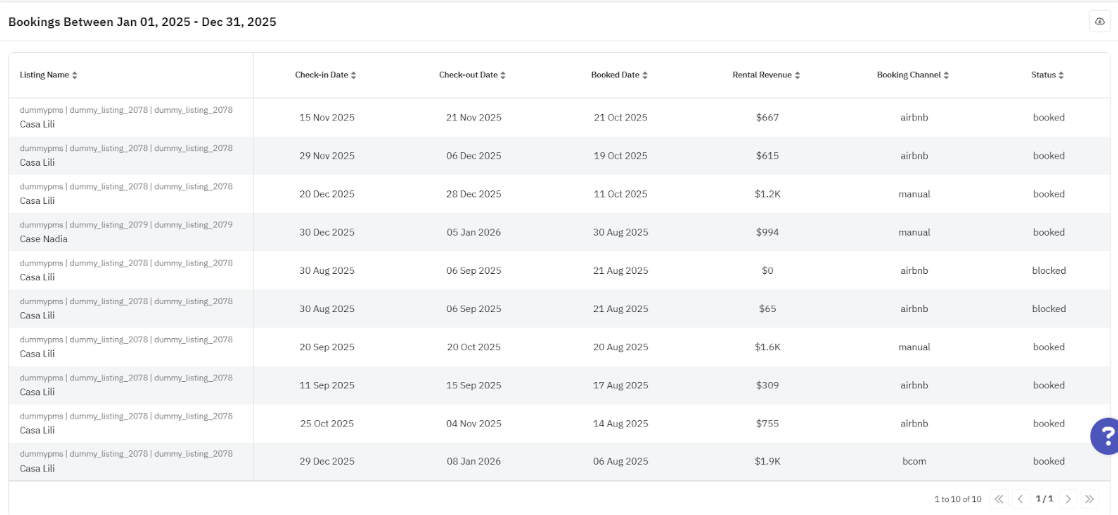Click the Bookings date range heading
Image resolution: width=1118 pixels, height=515 pixels.
[142, 21]
